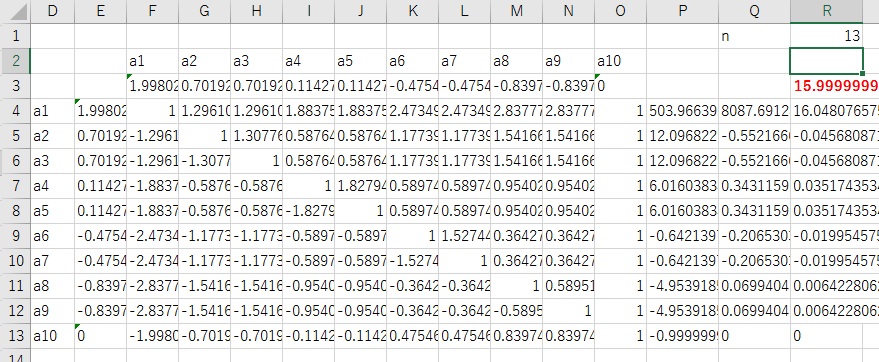Click cell R1 with value 13
Screen dimensions: 879x362
(x=827, y=36)
